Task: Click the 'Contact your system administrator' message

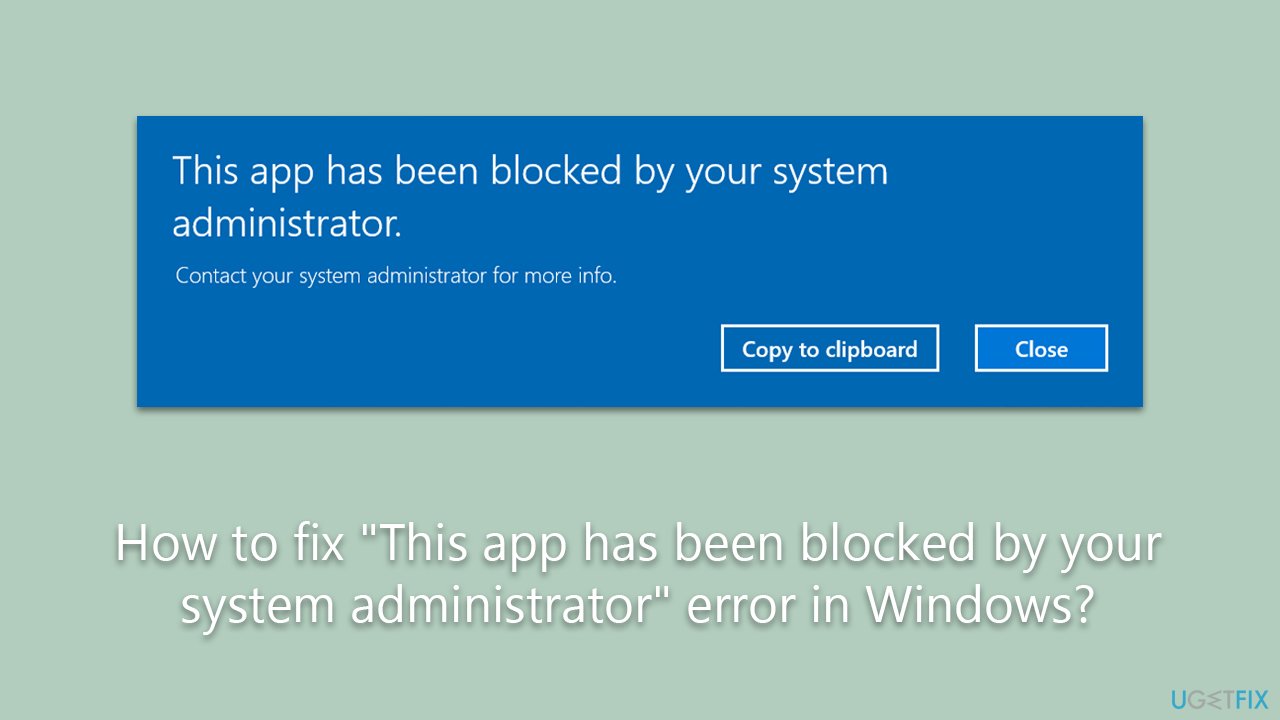Action: [396, 275]
